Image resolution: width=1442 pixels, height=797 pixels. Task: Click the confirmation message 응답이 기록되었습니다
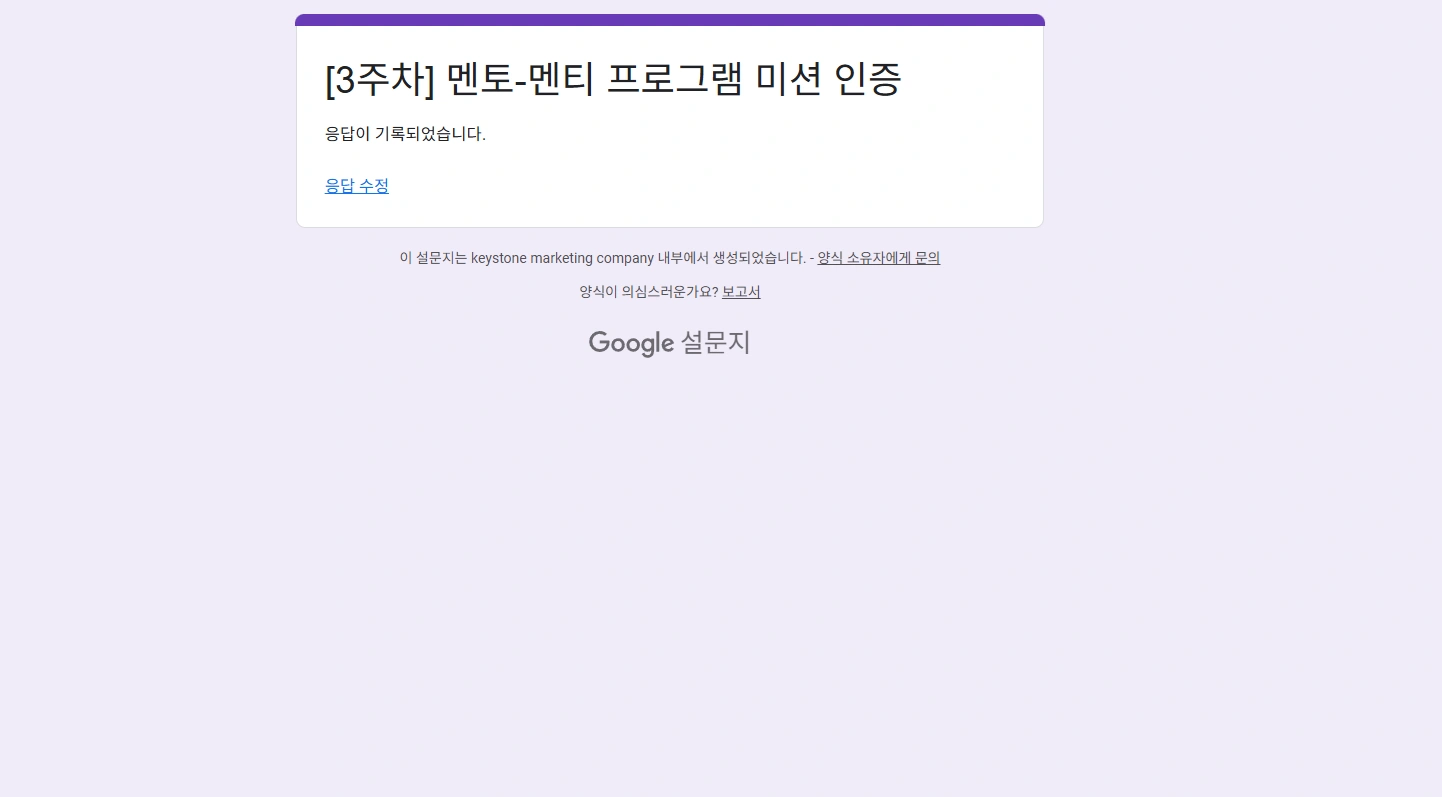point(406,134)
